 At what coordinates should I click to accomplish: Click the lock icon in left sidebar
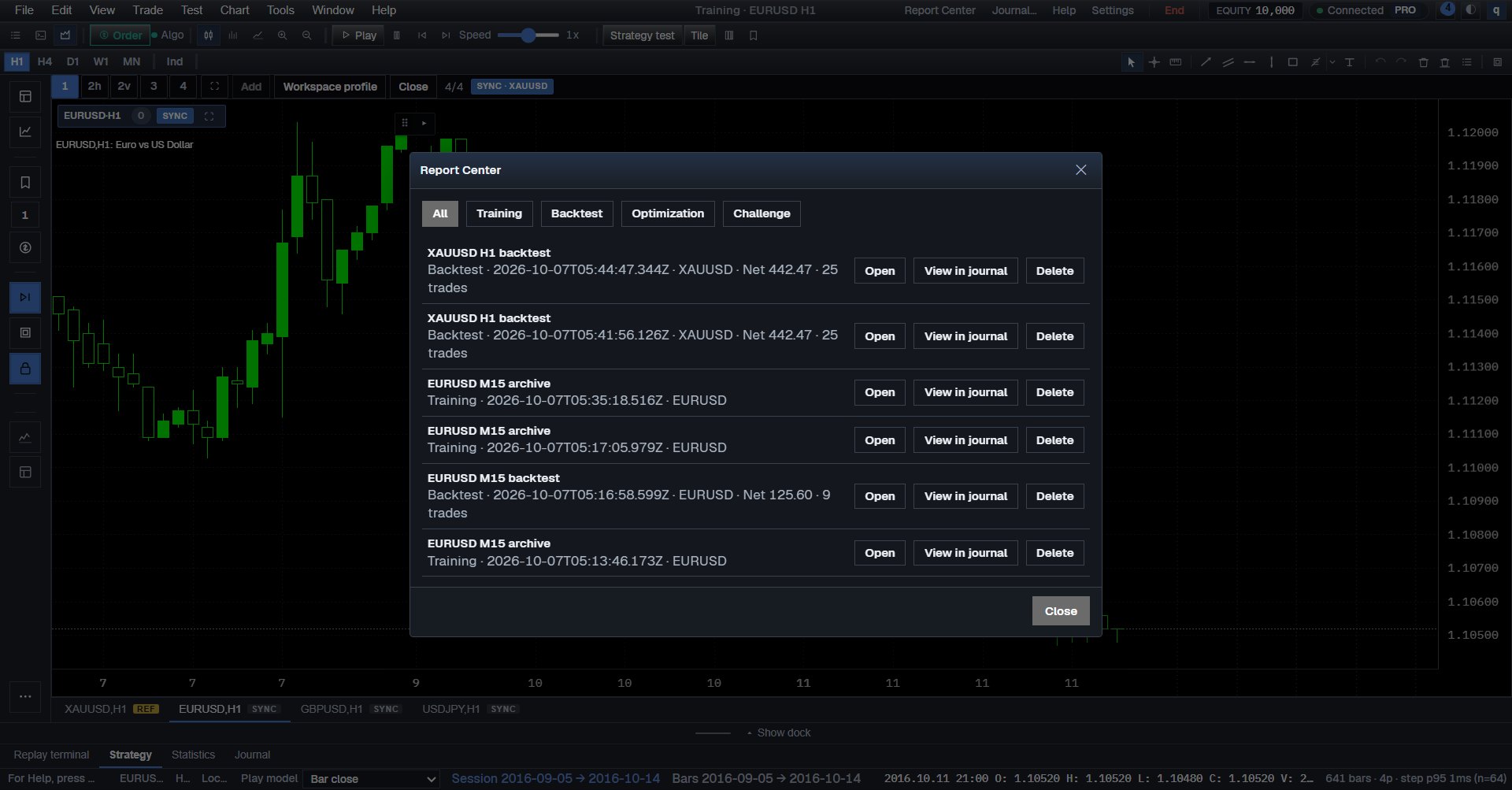25,369
